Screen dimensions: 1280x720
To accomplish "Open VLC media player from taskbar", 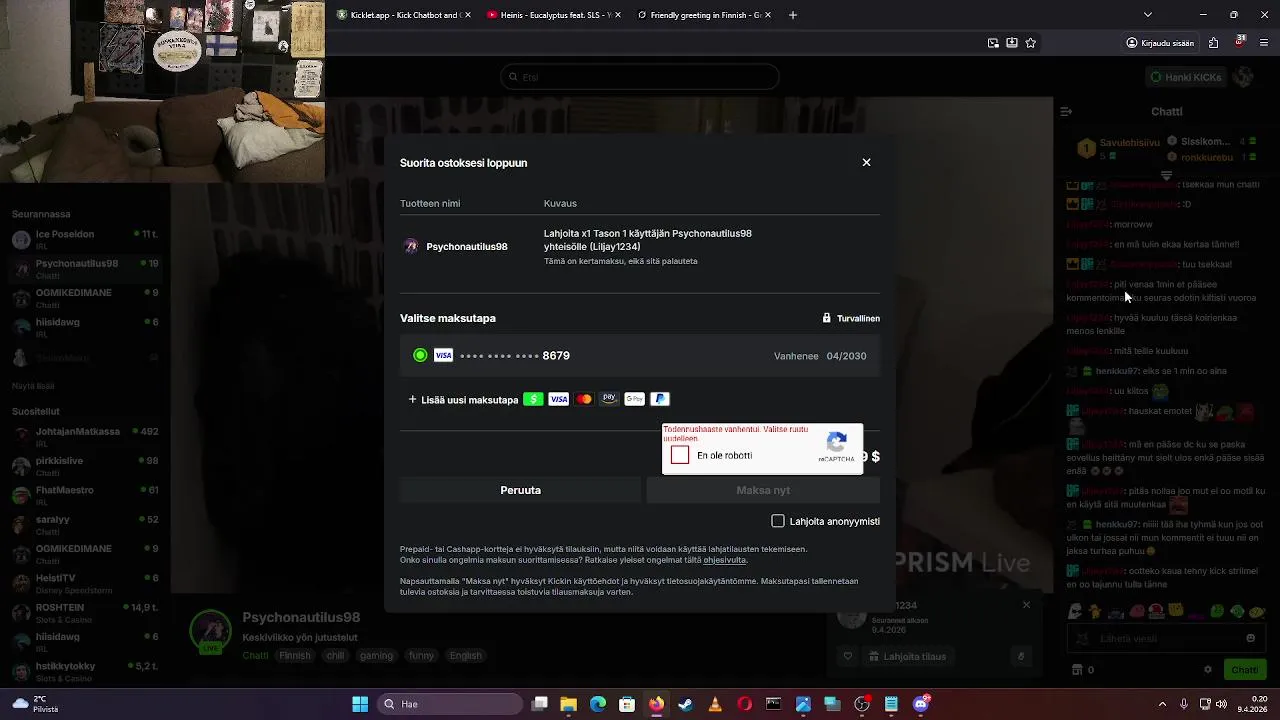I will 715,704.
